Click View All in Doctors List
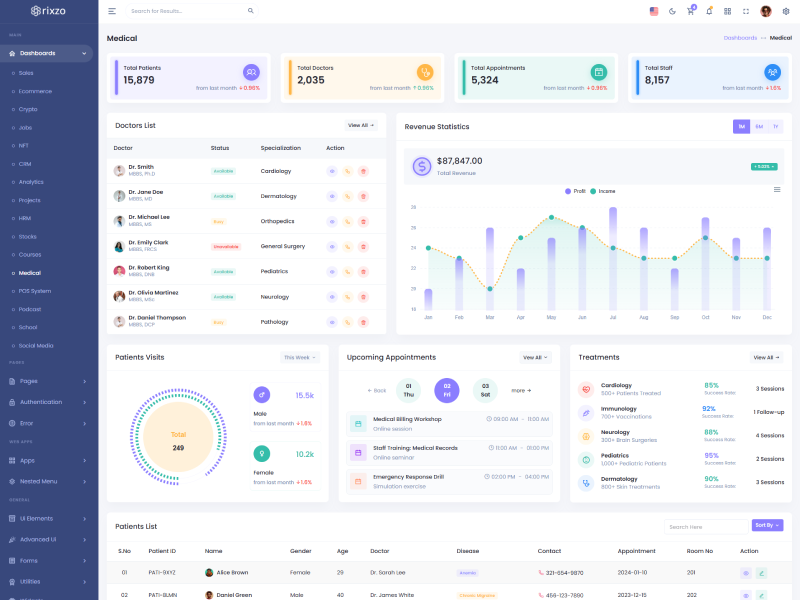This screenshot has height=600, width=800. point(361,125)
